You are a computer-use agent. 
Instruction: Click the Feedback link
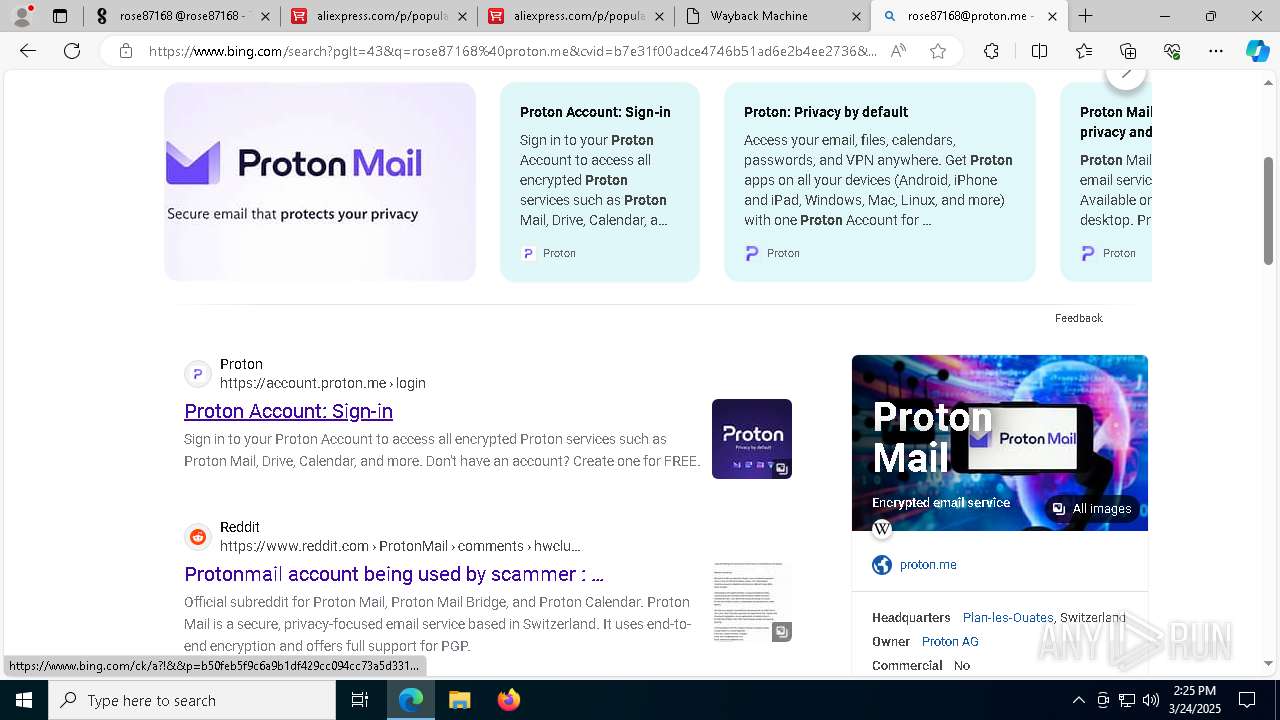[1078, 318]
